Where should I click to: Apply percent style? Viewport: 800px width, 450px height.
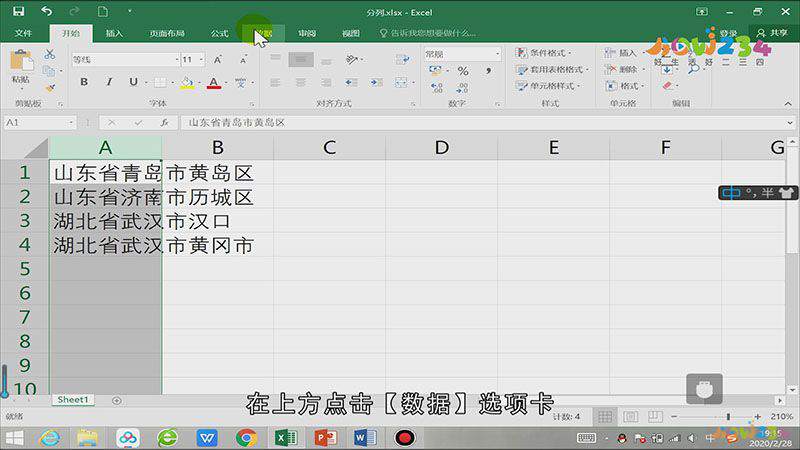(463, 71)
